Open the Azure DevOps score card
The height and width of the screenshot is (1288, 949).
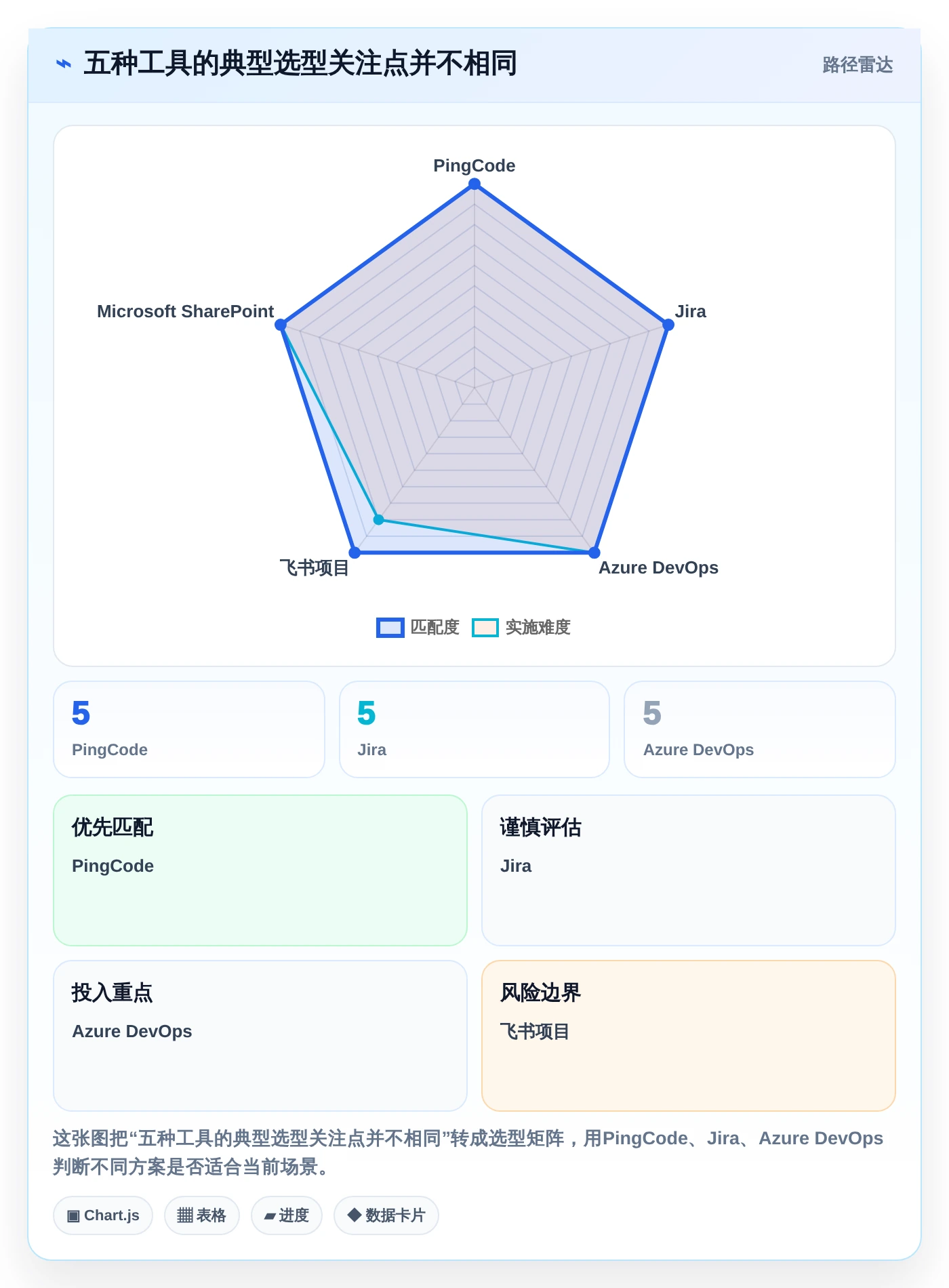[760, 729]
